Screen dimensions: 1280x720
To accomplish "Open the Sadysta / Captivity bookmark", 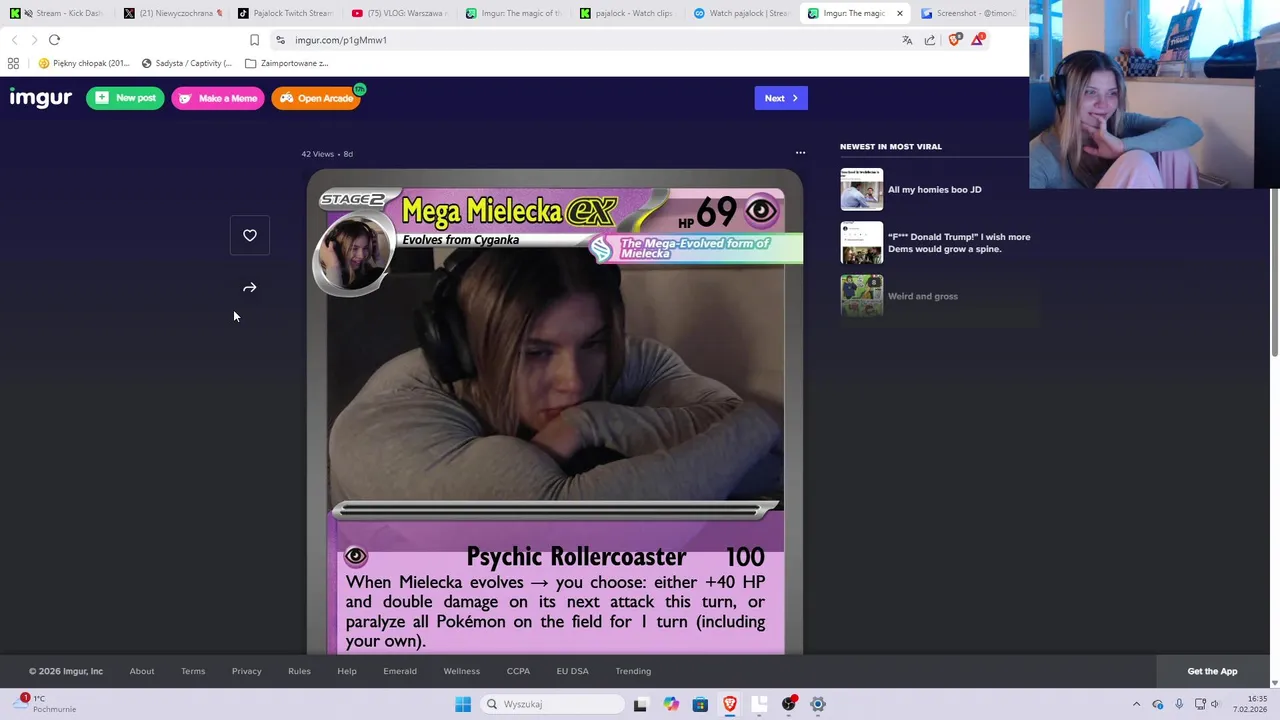I will [x=186, y=63].
